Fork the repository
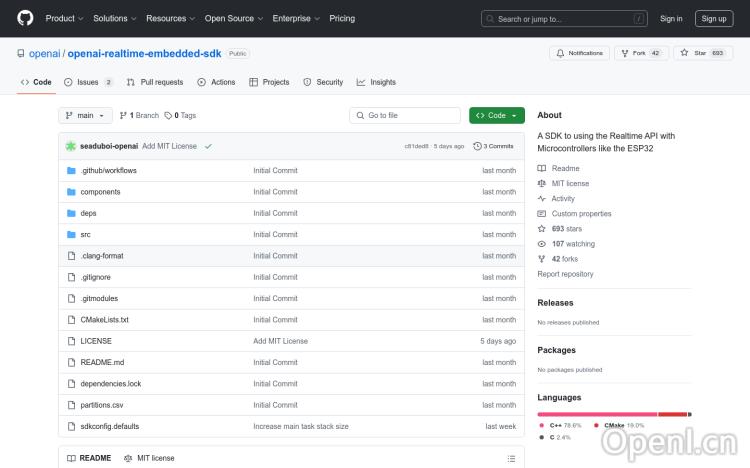Screen dimensions: 750x468 point(641,53)
